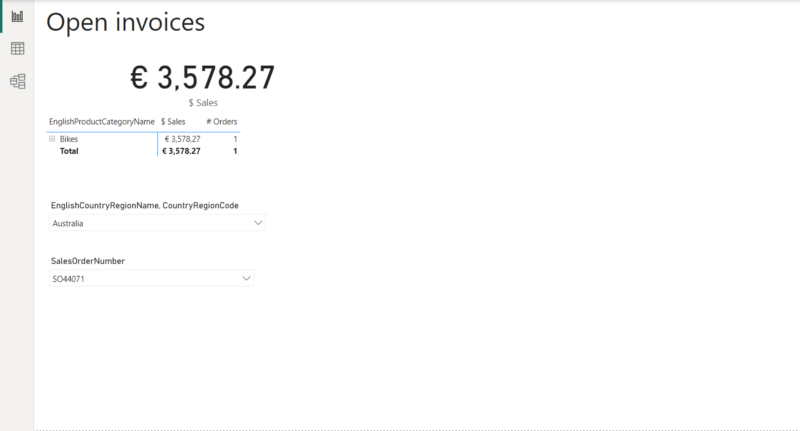Click the $ Sales label under card
800x431 pixels.
203,102
